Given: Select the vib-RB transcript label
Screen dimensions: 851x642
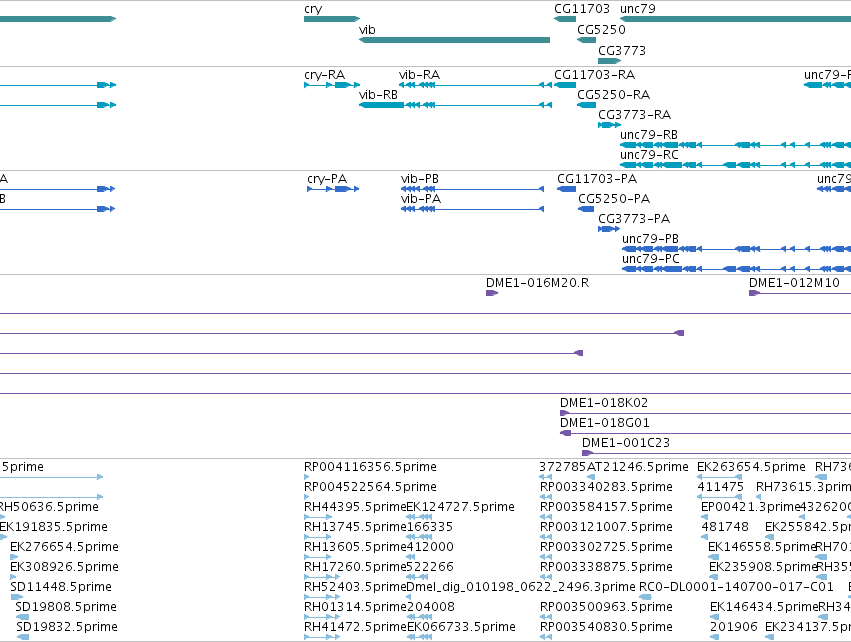Looking at the screenshot, I should click(x=378, y=95).
